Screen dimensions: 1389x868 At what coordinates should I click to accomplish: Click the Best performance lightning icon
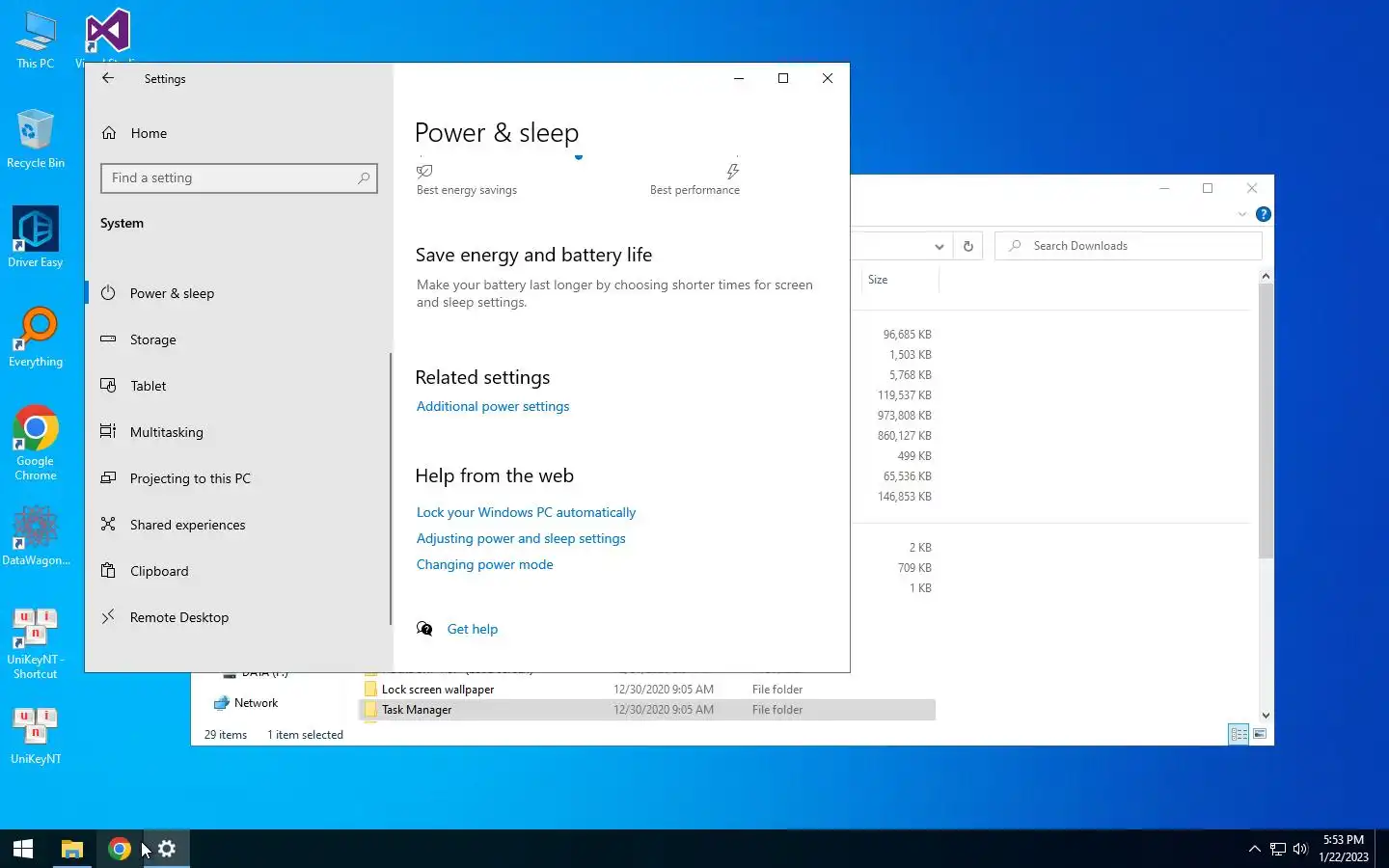point(733,171)
